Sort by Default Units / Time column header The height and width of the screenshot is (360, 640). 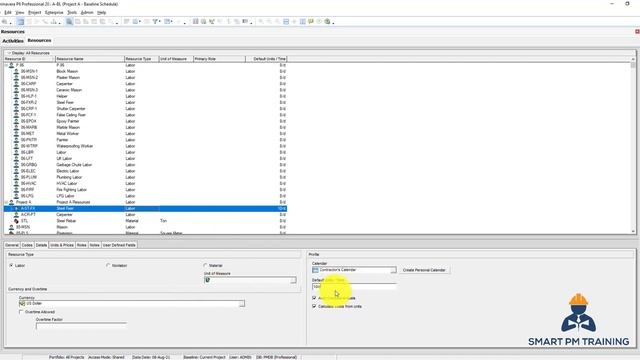pyautogui.click(x=266, y=59)
